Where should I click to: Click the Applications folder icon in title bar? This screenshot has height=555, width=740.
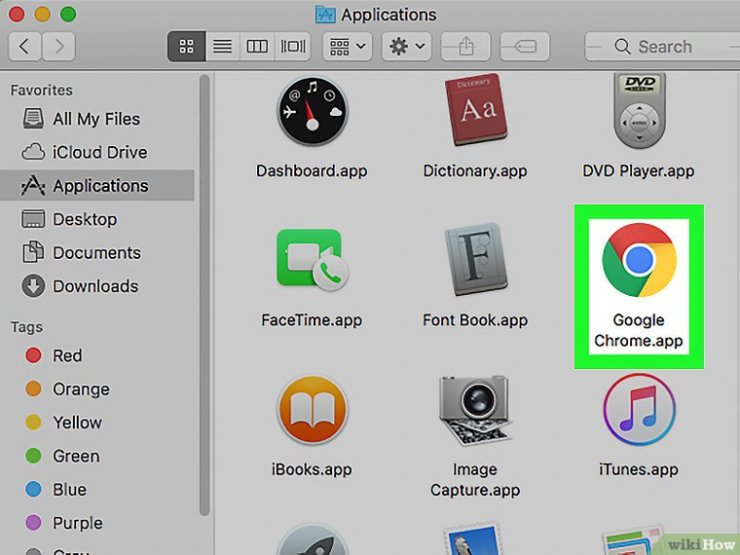tap(325, 15)
